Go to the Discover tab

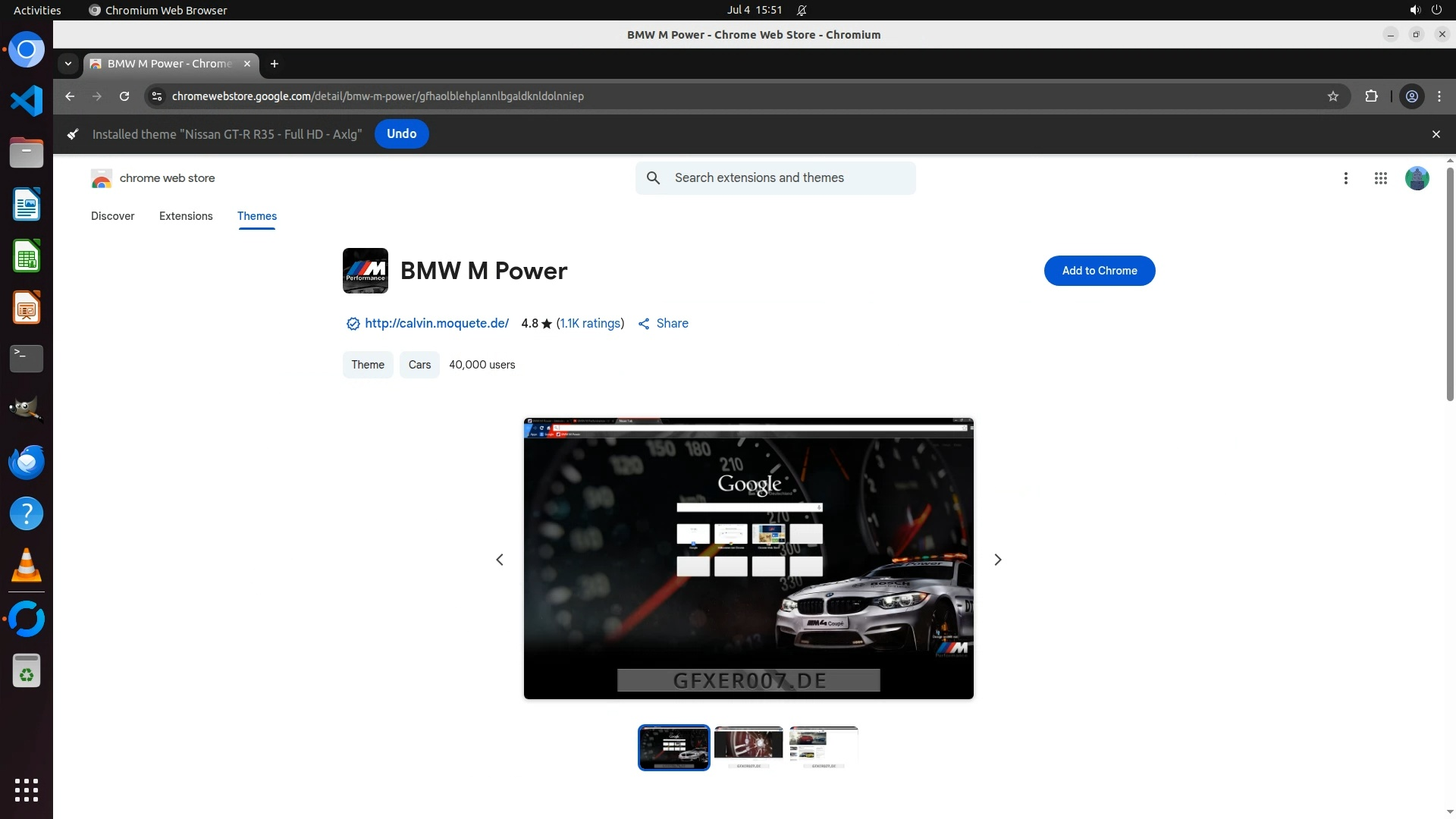pyautogui.click(x=112, y=216)
